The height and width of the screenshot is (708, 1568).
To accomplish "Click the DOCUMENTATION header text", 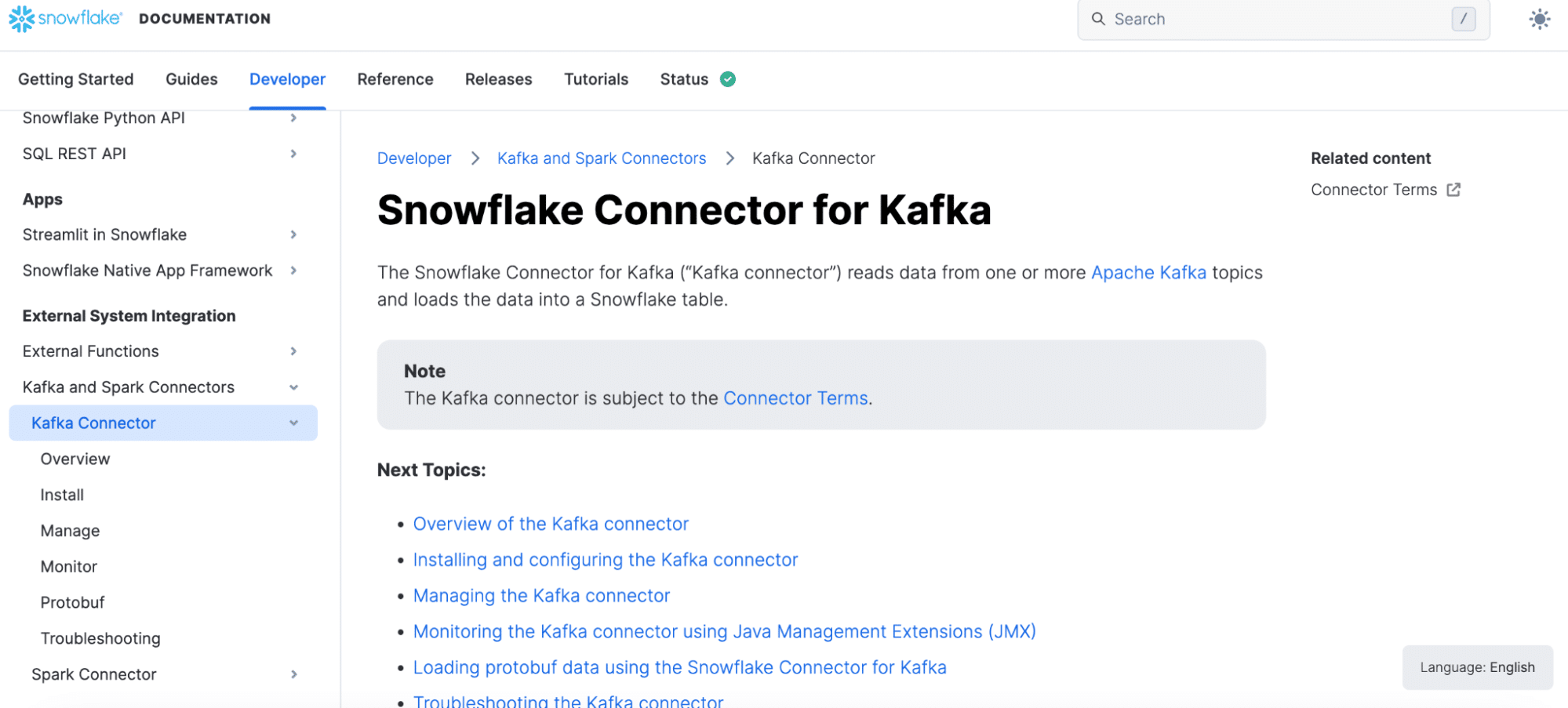I will [x=205, y=19].
